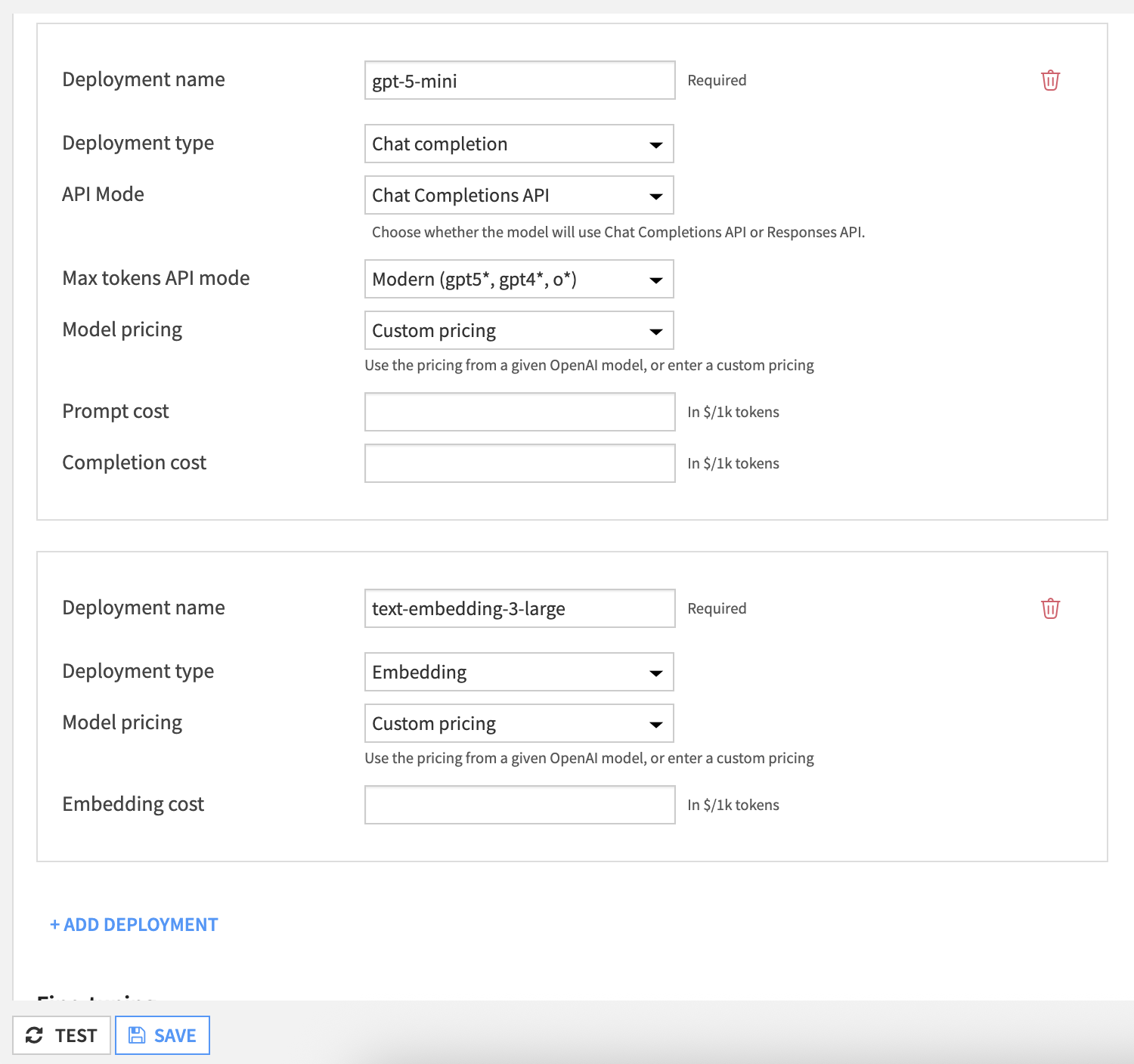Click 'Required' next to text-embedding-3-large name field

click(x=717, y=608)
